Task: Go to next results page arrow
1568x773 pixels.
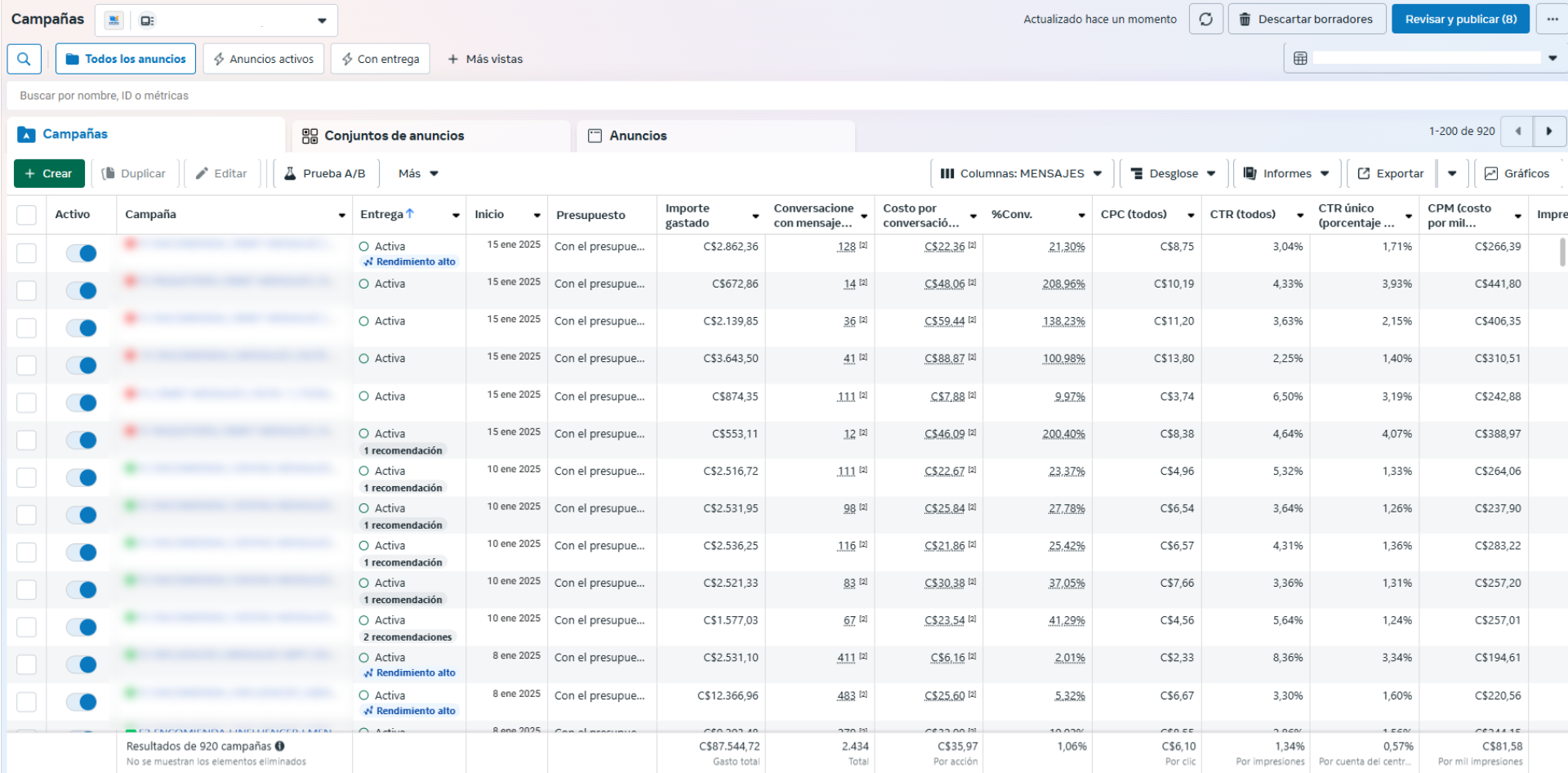Action: click(1549, 131)
